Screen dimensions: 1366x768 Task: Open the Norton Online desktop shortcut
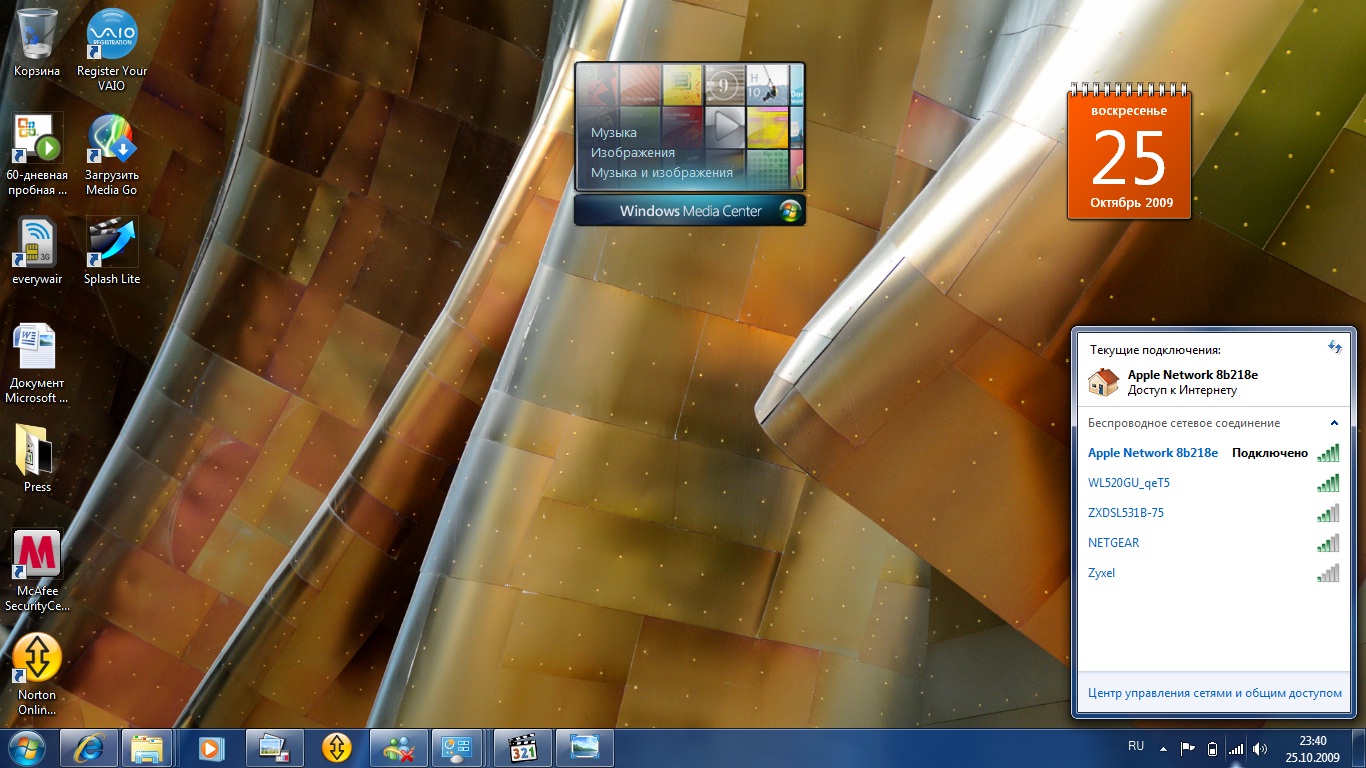coord(37,674)
